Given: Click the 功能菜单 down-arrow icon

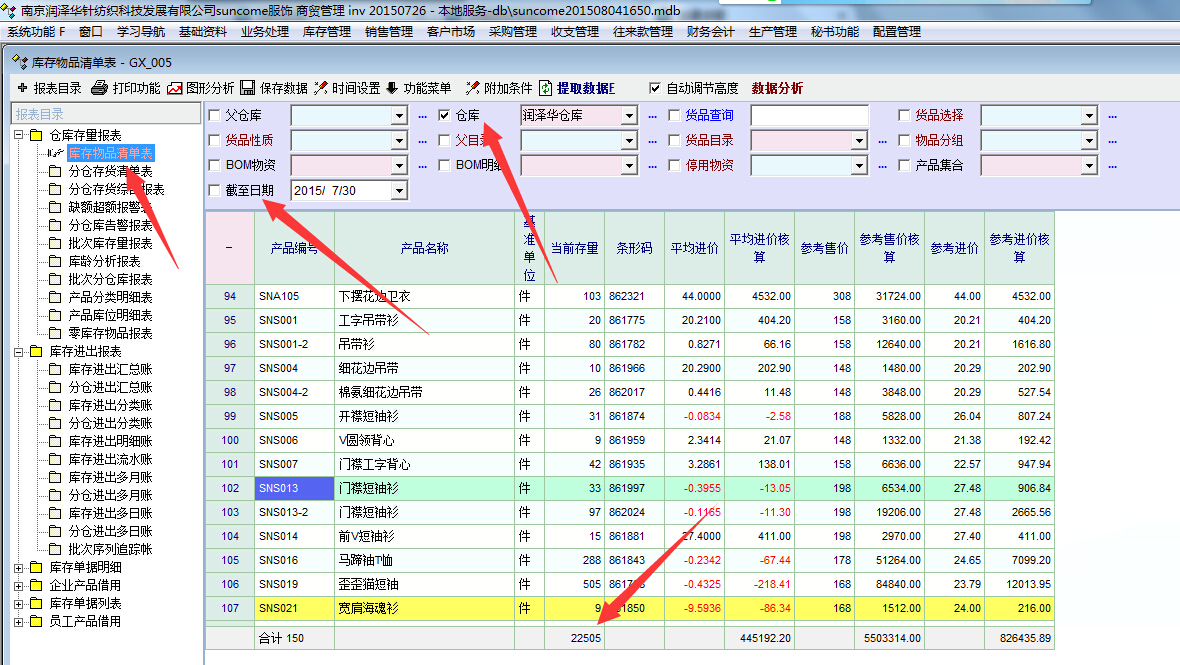Looking at the screenshot, I should click(x=391, y=88).
